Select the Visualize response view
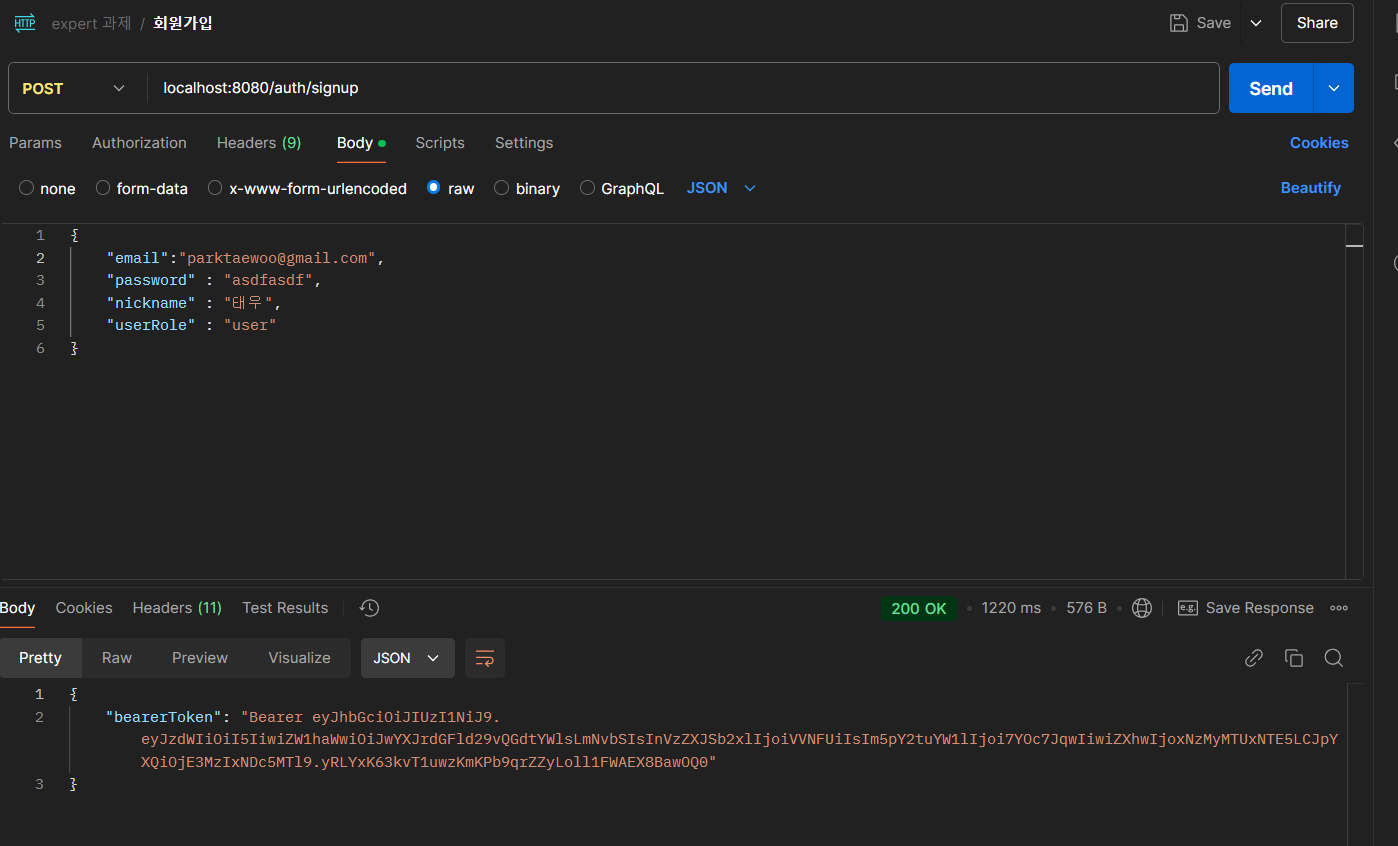The image size is (1398, 846). coord(299,658)
